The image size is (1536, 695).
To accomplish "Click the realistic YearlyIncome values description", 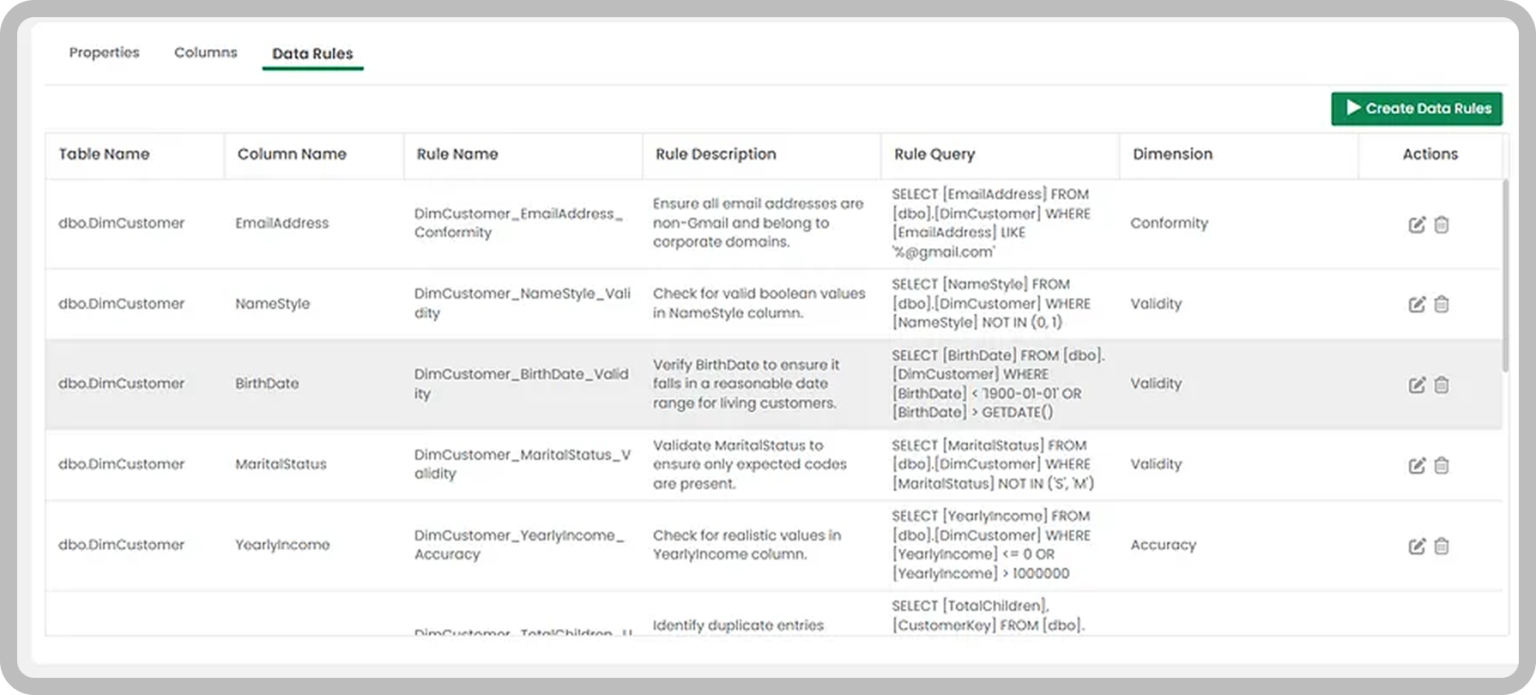I will click(x=747, y=545).
